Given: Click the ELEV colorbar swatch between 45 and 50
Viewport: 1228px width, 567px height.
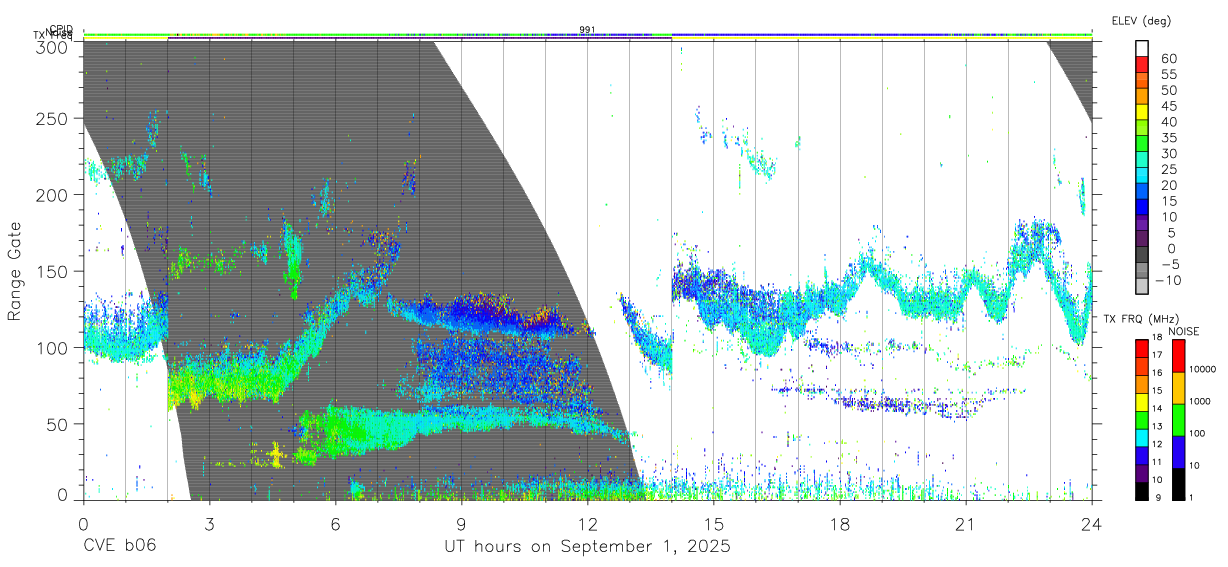Looking at the screenshot, I should click(1143, 97).
